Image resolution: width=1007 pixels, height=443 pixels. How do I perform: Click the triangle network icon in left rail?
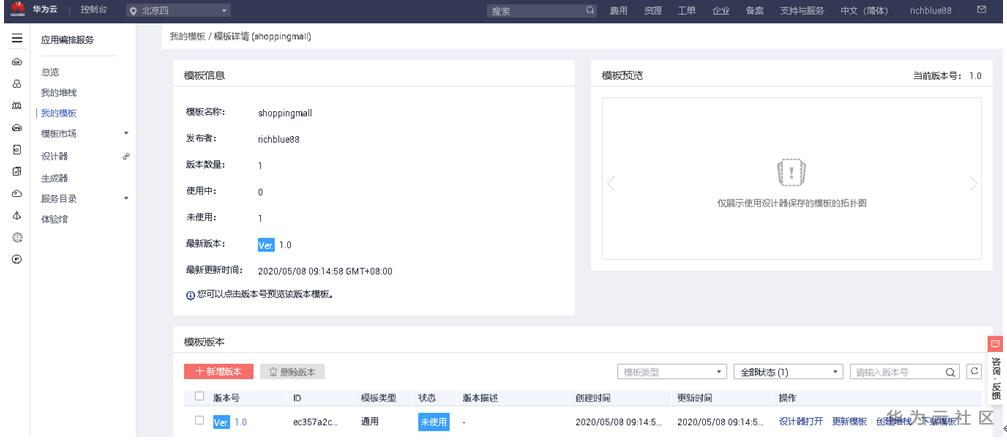point(17,216)
